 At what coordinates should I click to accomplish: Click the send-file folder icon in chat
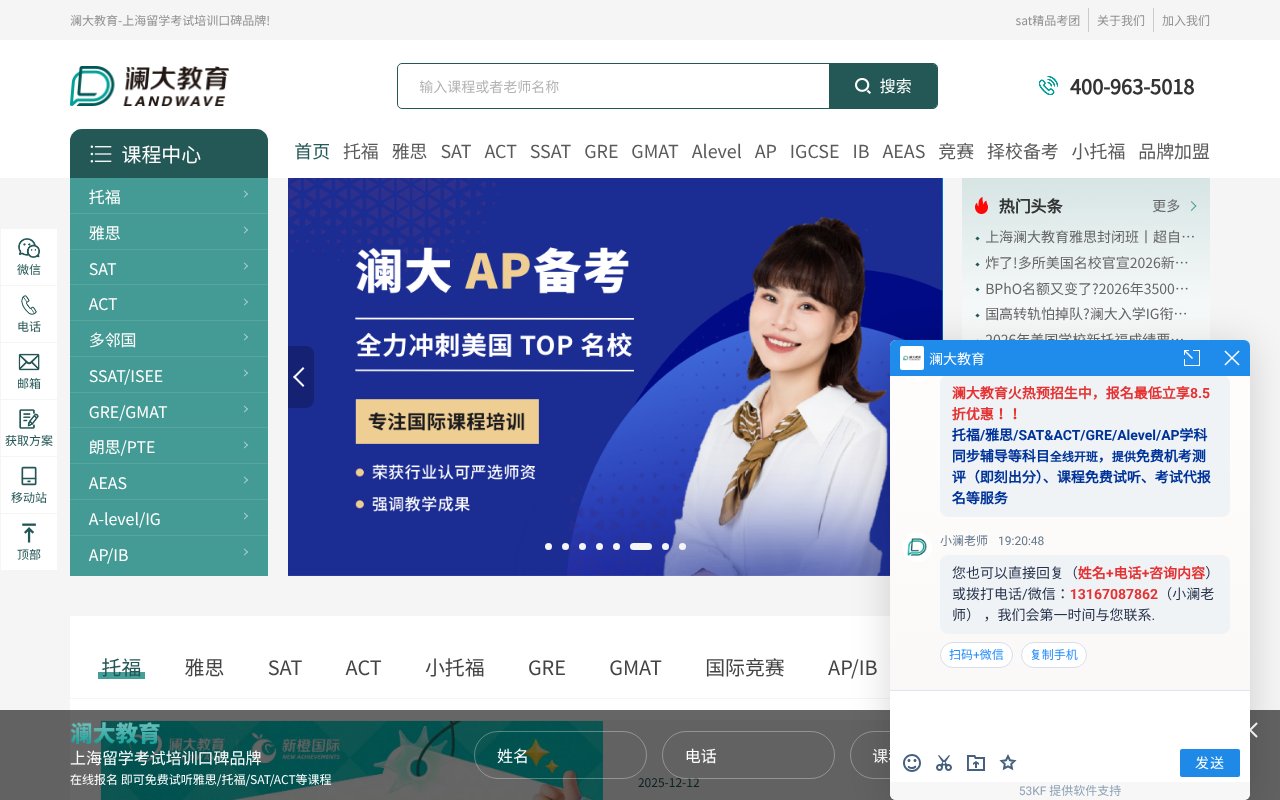(976, 763)
